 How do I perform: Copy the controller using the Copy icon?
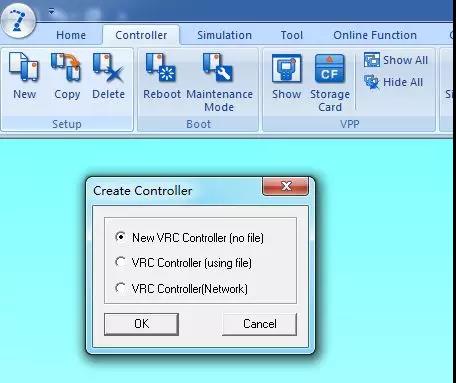(x=67, y=76)
